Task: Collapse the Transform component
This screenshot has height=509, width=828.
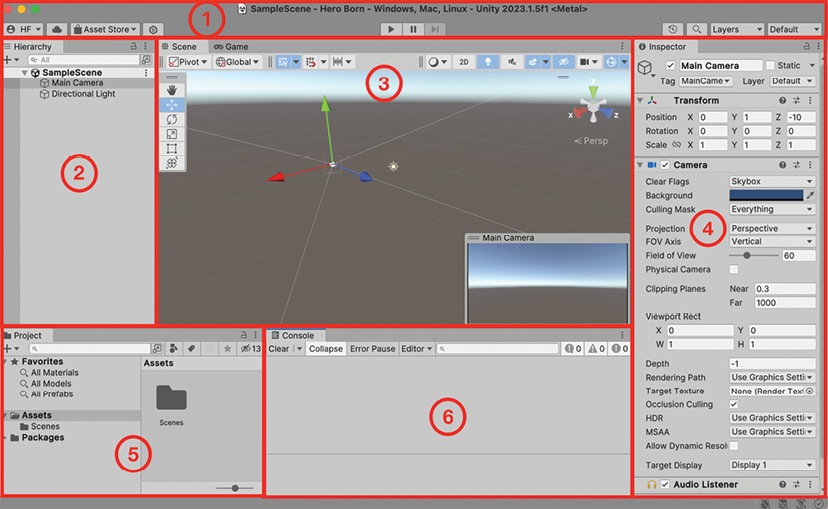Action: [639, 100]
